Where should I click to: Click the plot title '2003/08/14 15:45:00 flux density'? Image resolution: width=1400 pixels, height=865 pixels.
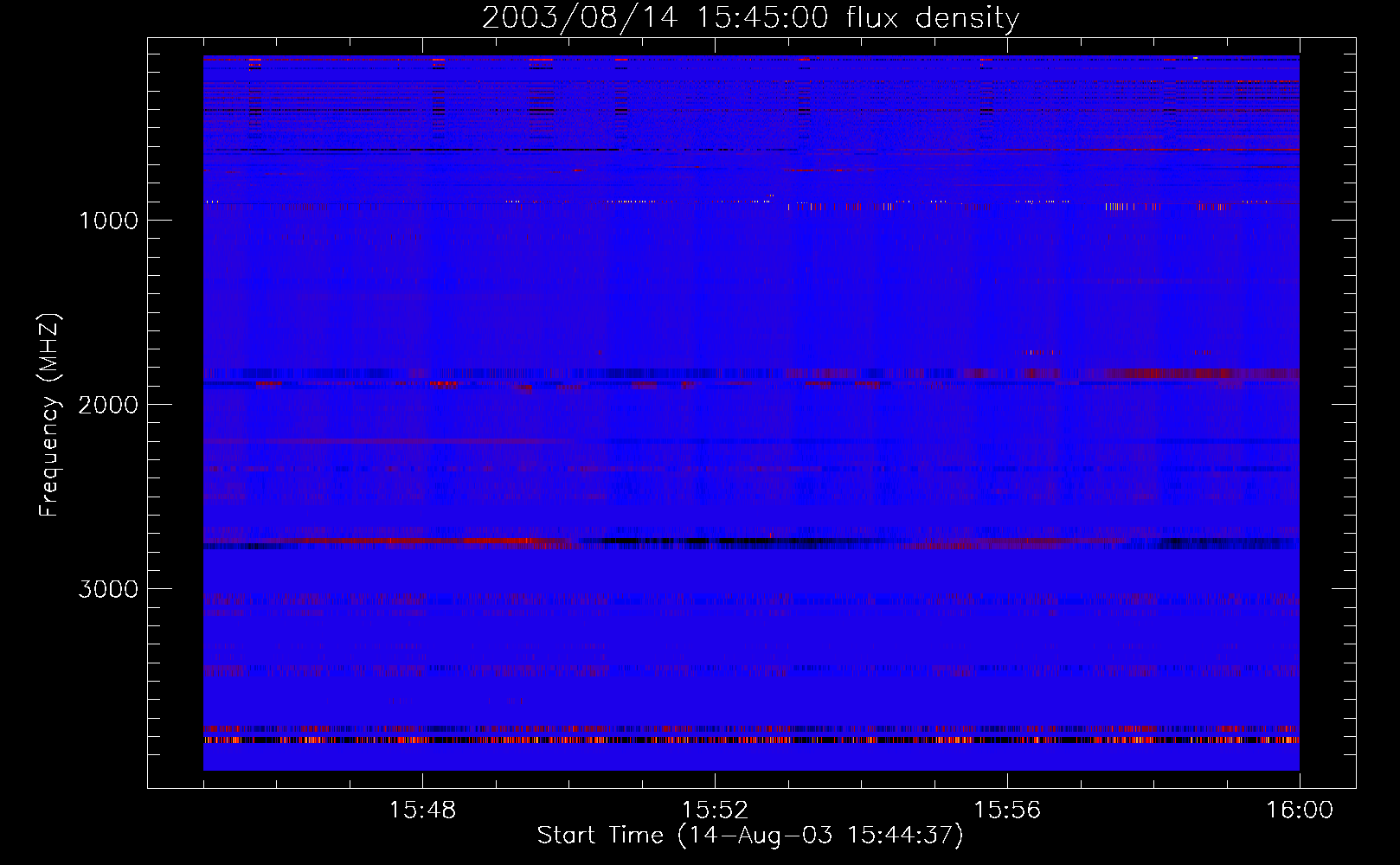(x=750, y=18)
